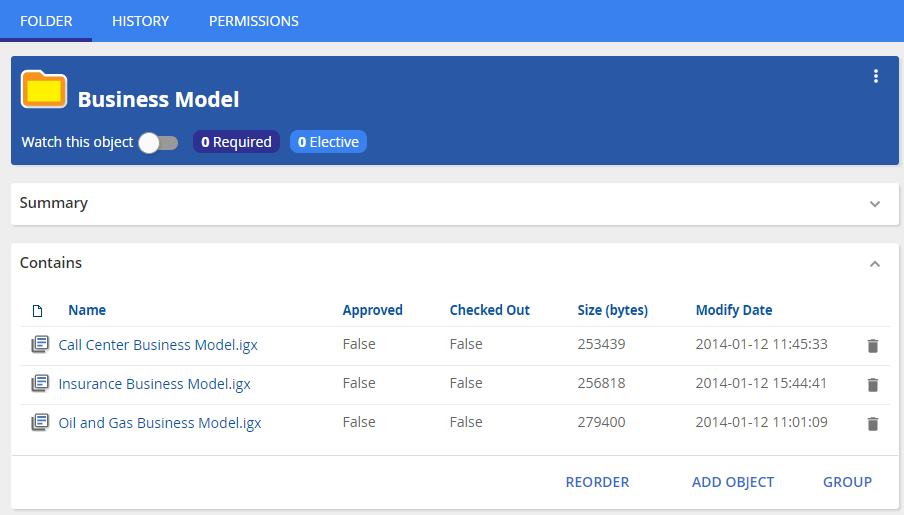
Task: Open Insurance Business Model.igx link
Action: [x=154, y=384]
